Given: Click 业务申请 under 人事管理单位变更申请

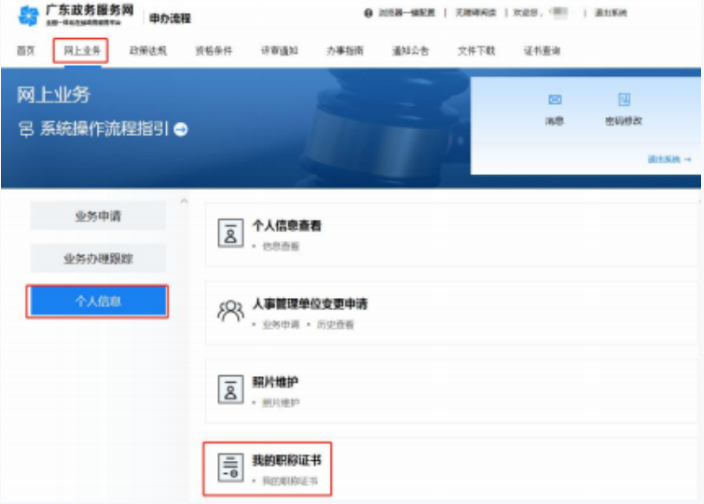Looking at the screenshot, I should [x=281, y=324].
